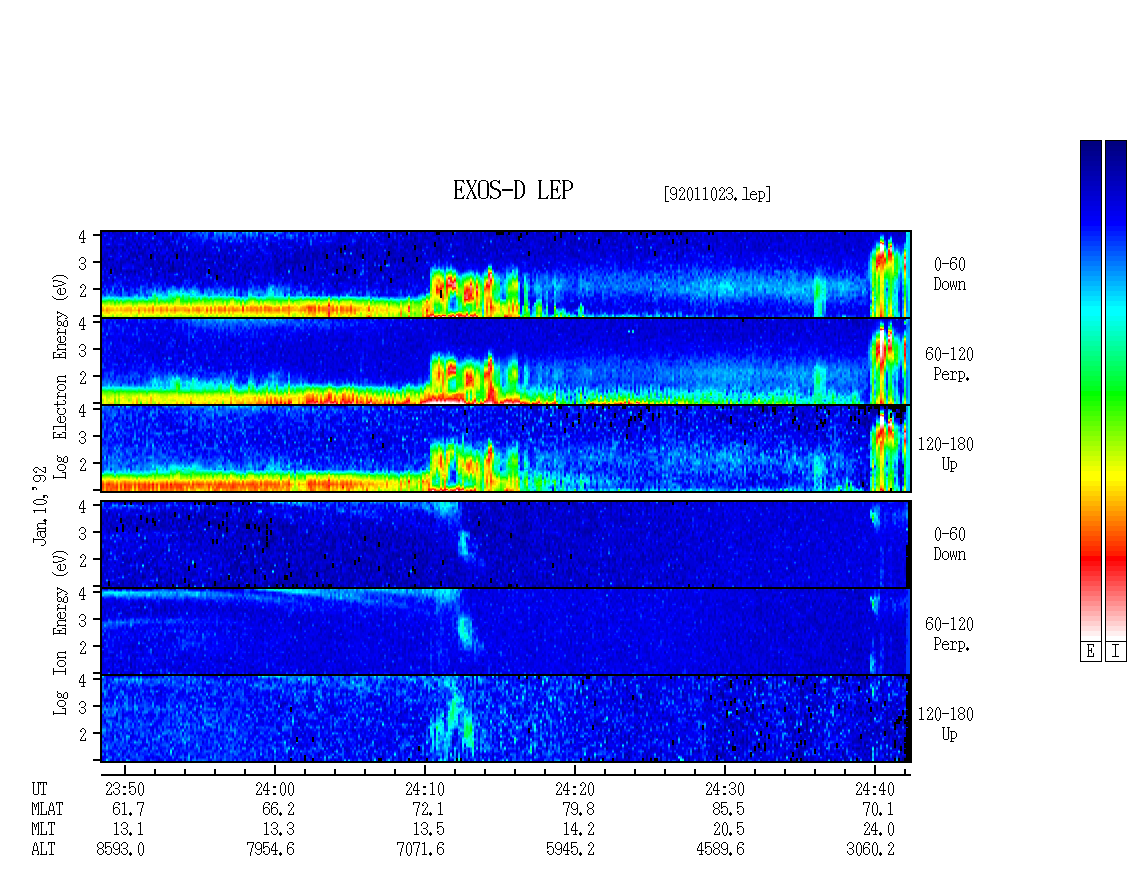Image resolution: width=1130 pixels, height=875 pixels.
Task: Click electron panel's 120-180 Up label
Action: click(946, 455)
